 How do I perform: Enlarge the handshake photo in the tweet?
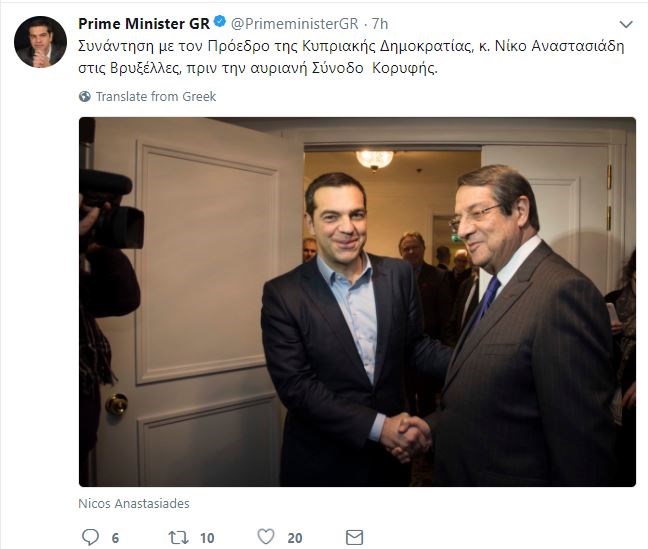pos(357,302)
